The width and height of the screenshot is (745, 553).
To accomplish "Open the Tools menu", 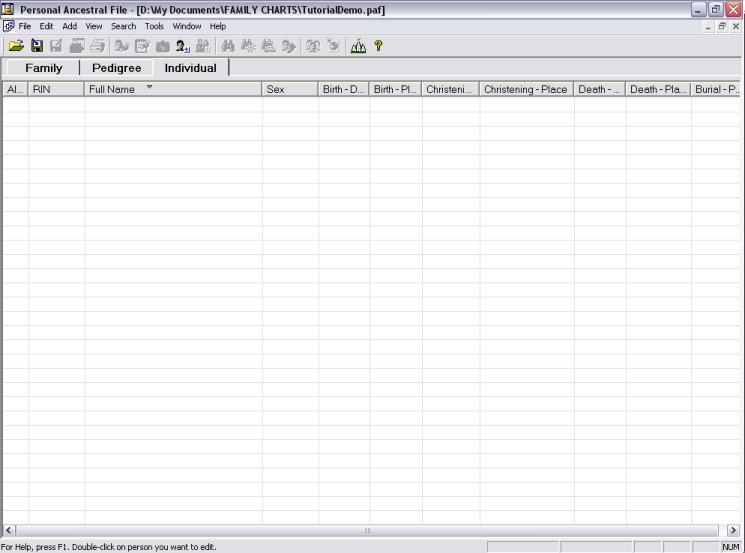I will click(x=154, y=26).
